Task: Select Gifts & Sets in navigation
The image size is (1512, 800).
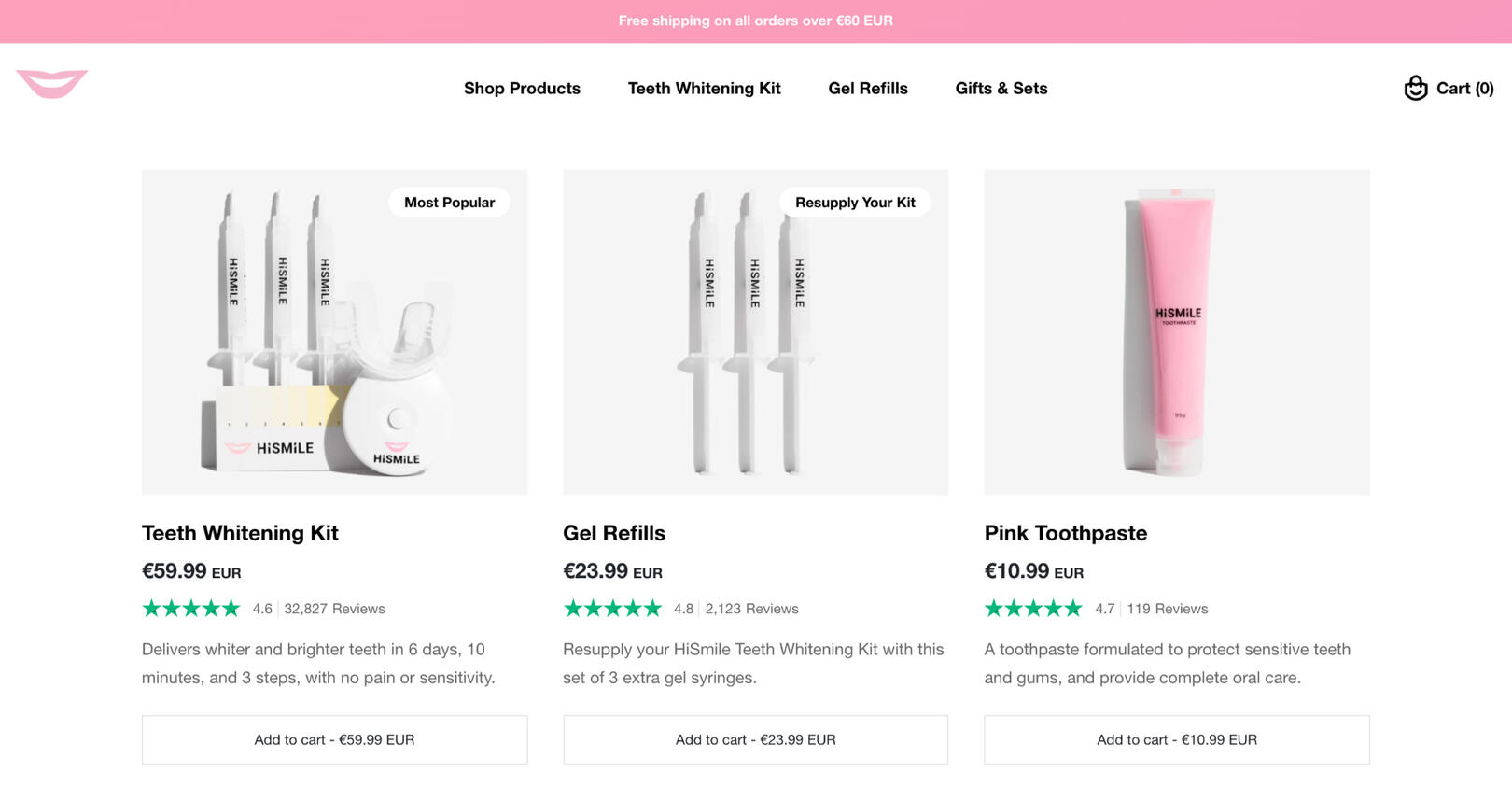Action: (1001, 89)
